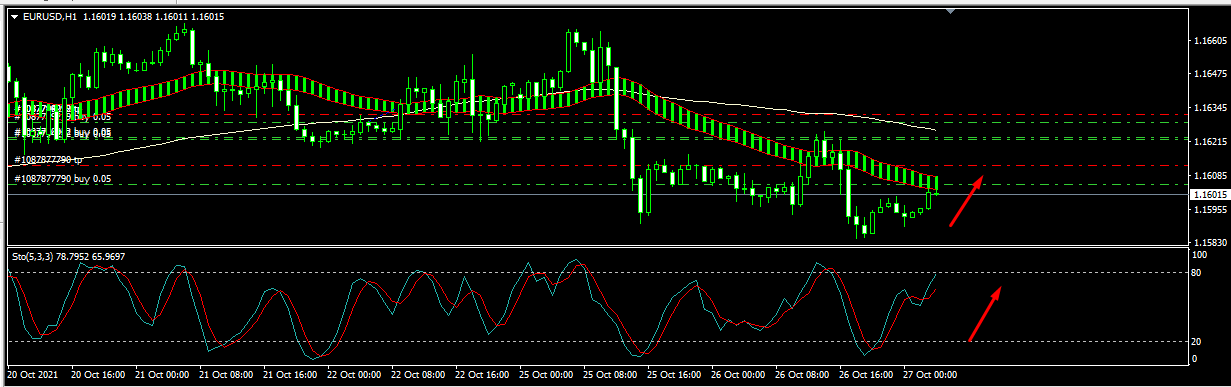Select the #1087877790 buy 0.05 order label

click(x=62, y=178)
